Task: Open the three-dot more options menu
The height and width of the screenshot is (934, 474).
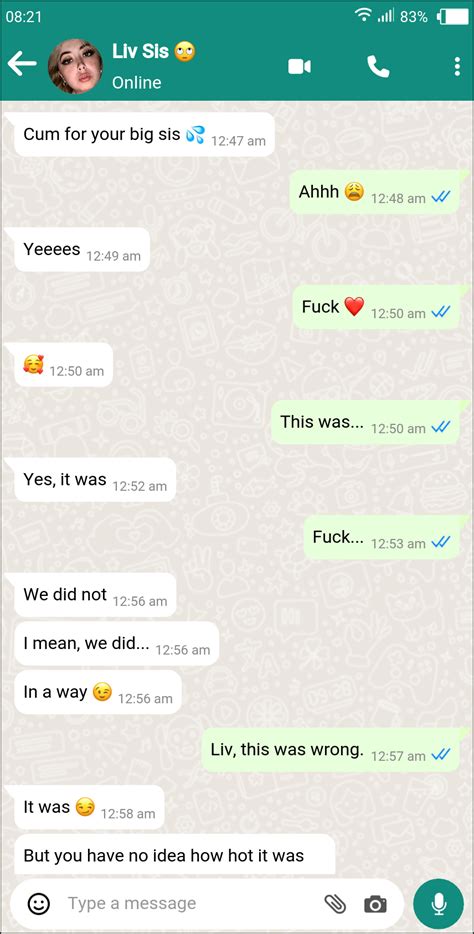Action: point(457,66)
